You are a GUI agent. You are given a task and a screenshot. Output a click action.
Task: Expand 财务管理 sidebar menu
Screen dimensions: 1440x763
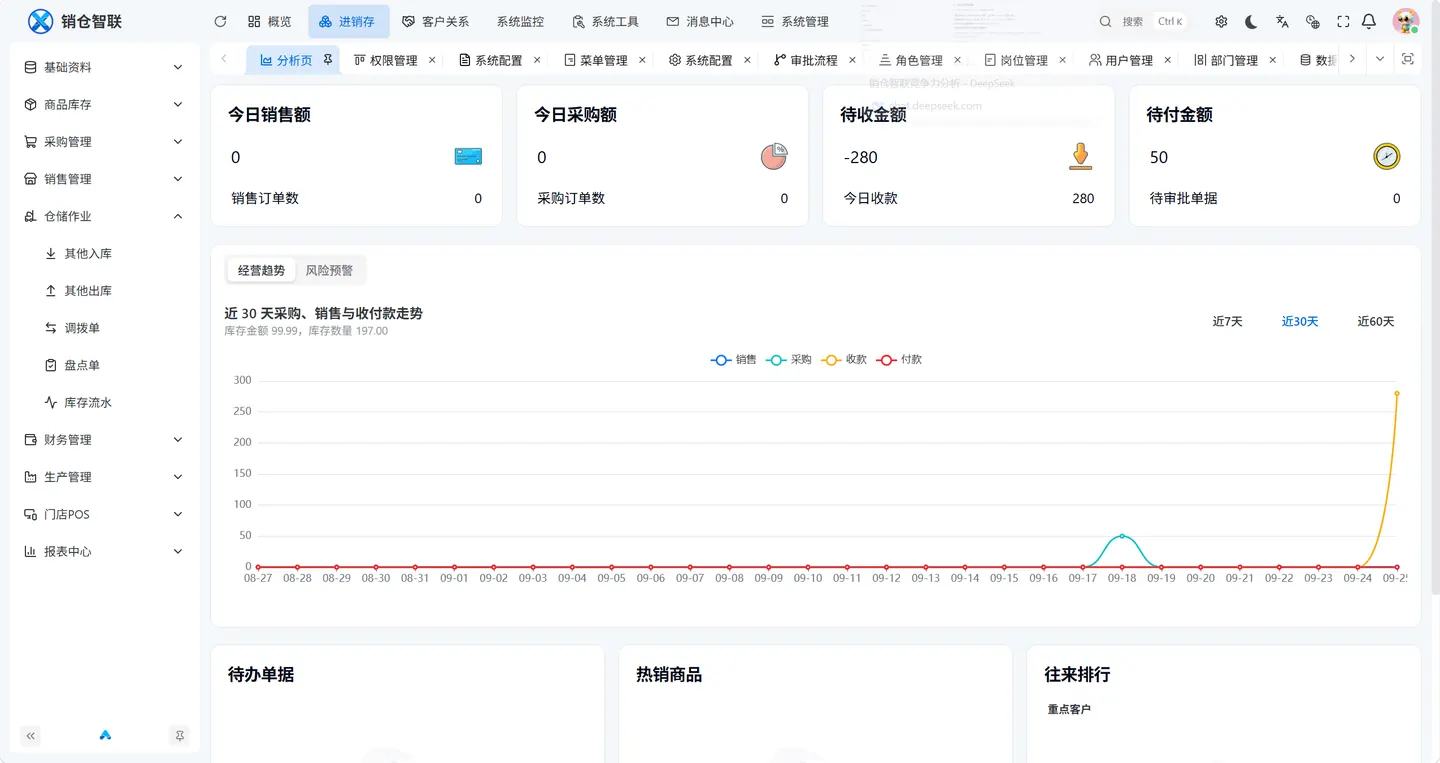(104, 440)
